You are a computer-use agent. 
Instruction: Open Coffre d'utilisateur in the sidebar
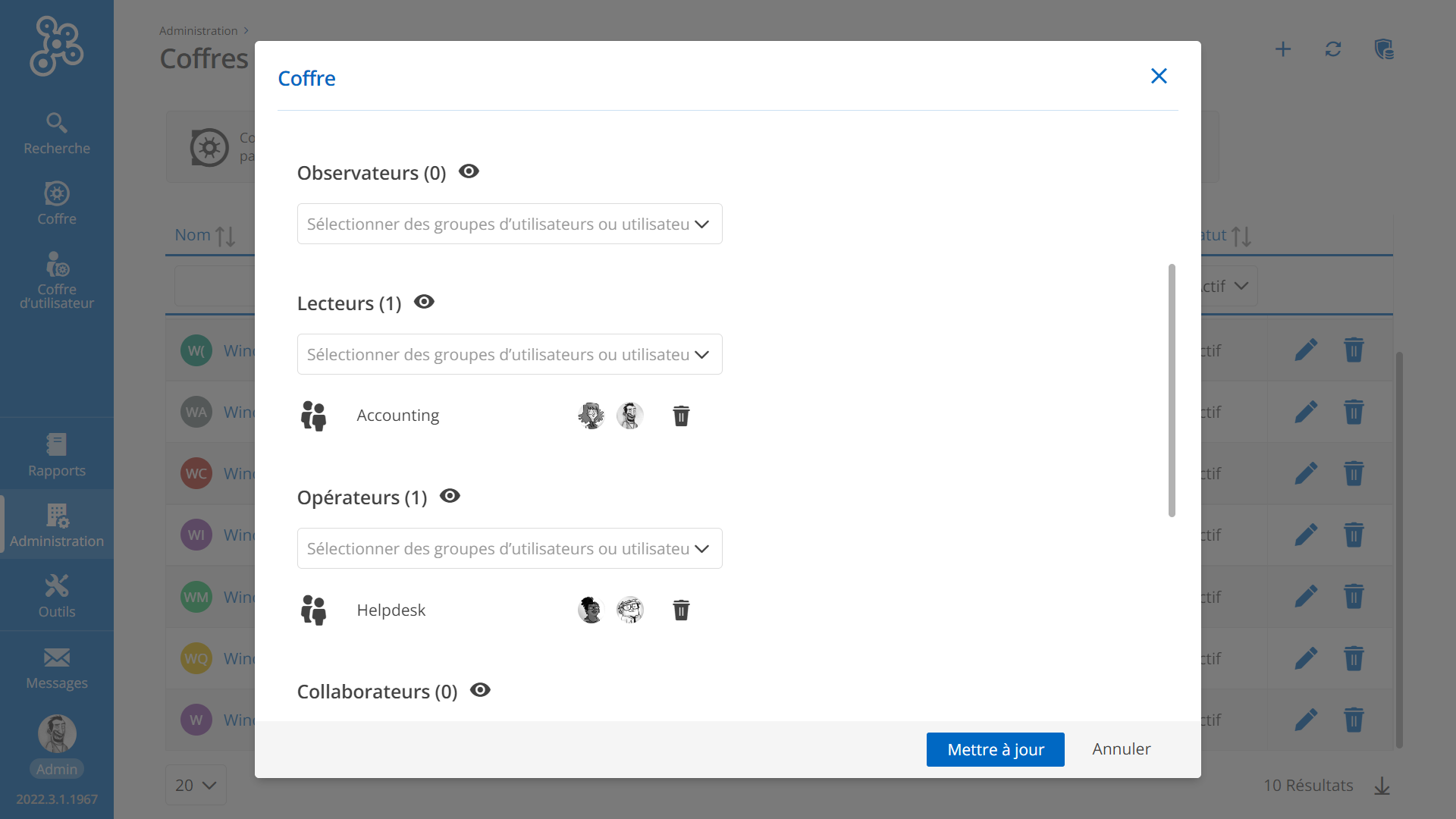(57, 281)
